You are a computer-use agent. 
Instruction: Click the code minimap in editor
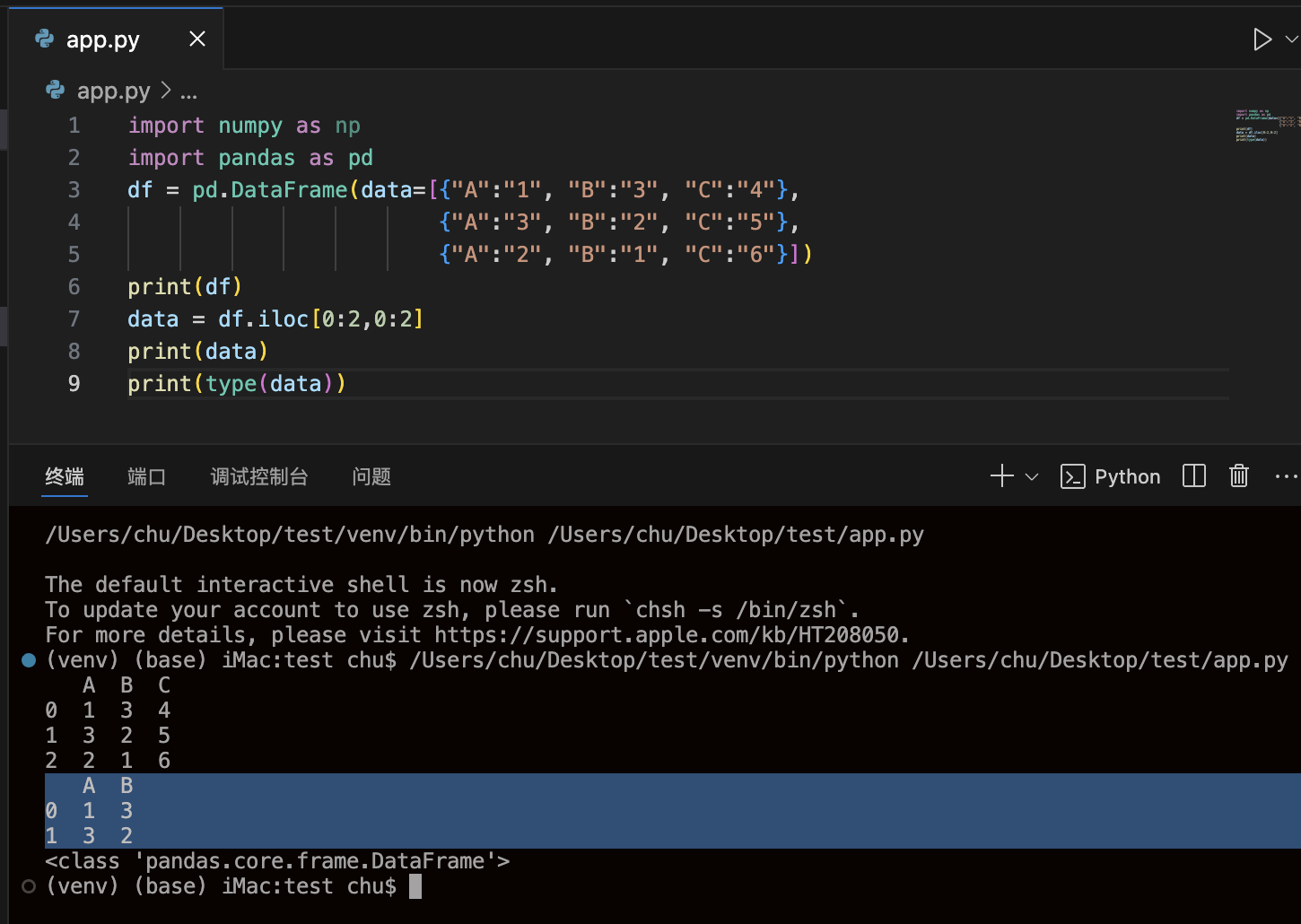coord(1263,126)
